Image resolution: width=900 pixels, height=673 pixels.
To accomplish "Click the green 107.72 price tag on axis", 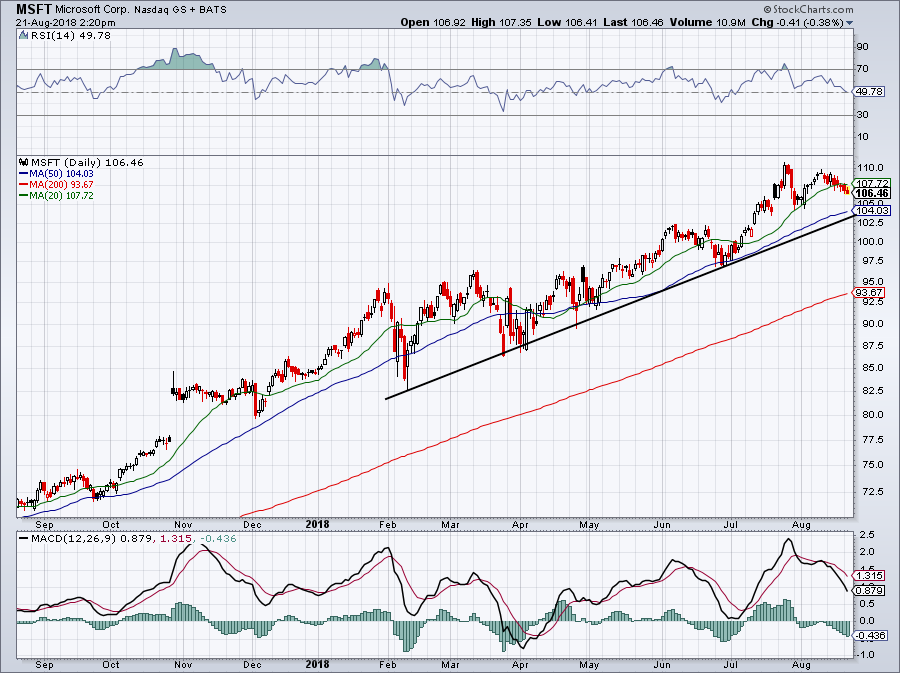I will [x=872, y=184].
